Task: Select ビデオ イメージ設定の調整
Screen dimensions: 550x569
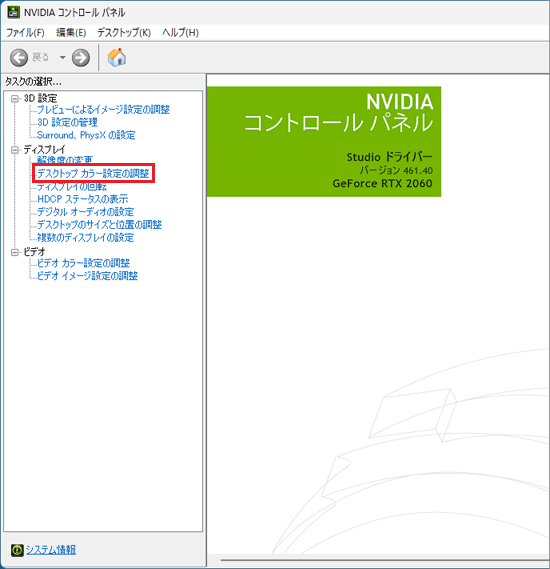Action: (87, 276)
